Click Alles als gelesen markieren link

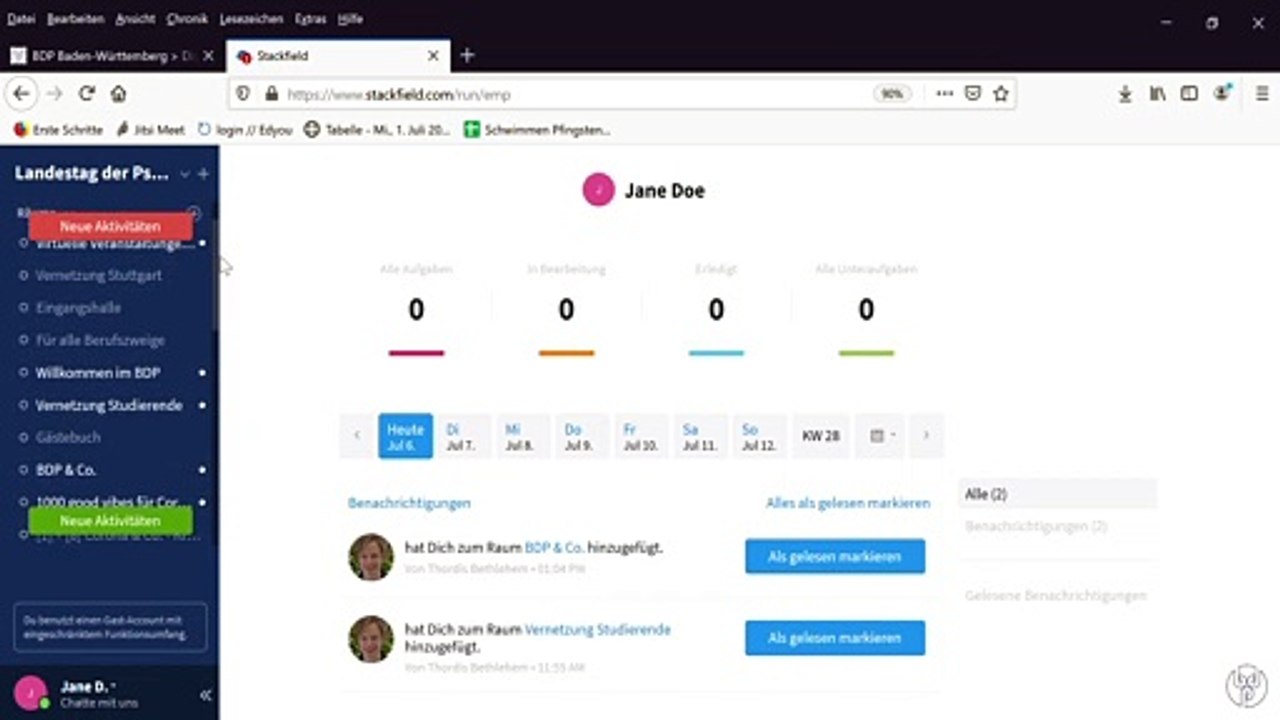tap(848, 503)
